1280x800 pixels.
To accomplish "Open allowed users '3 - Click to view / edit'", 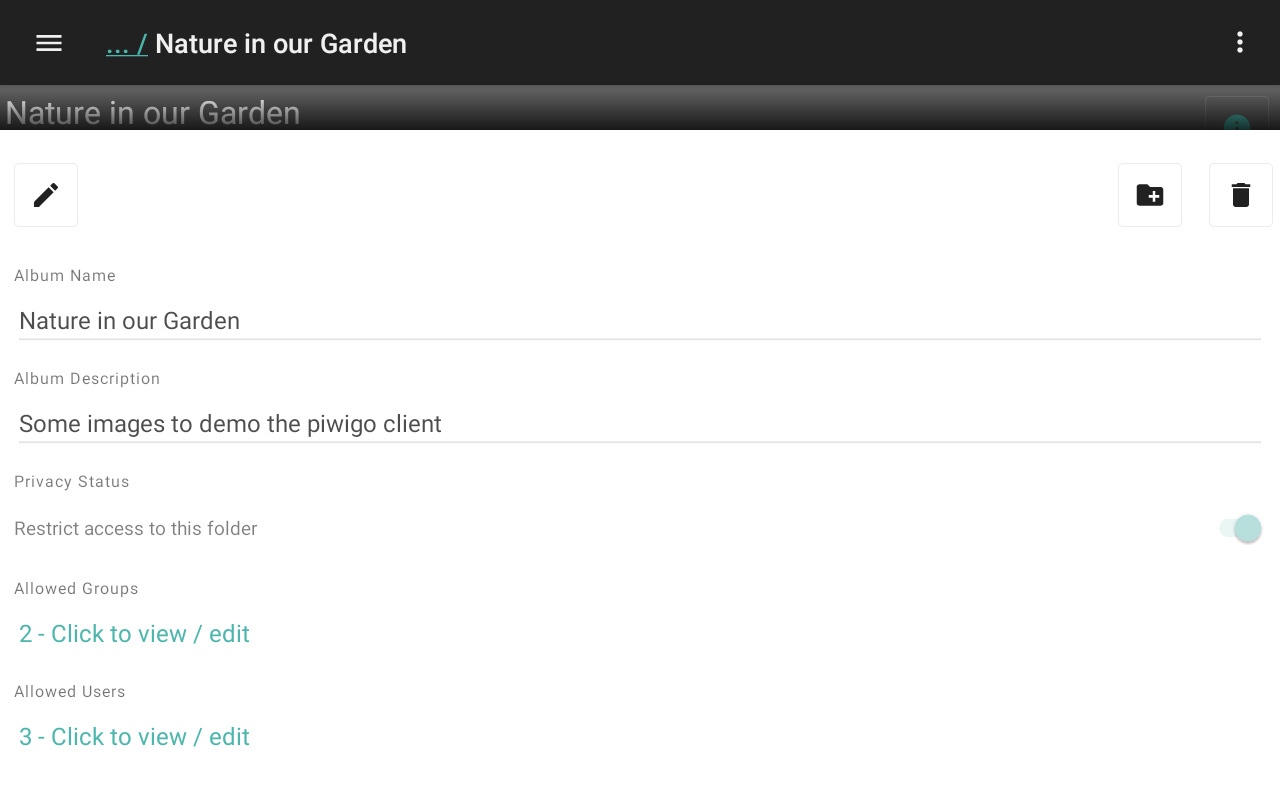I will [134, 737].
